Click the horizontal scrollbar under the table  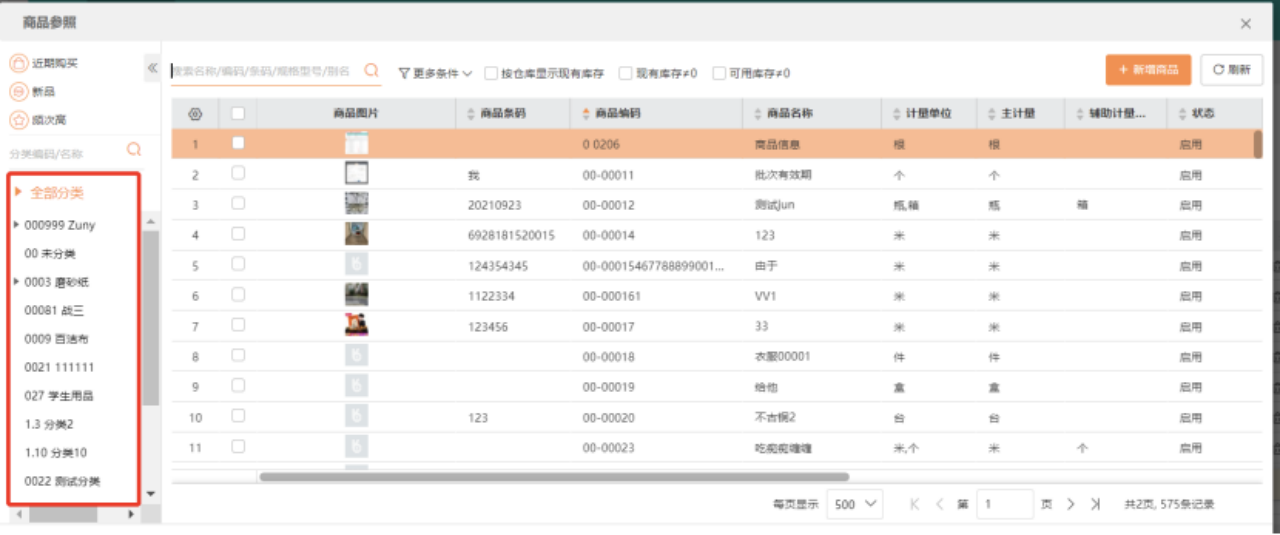pos(554,477)
